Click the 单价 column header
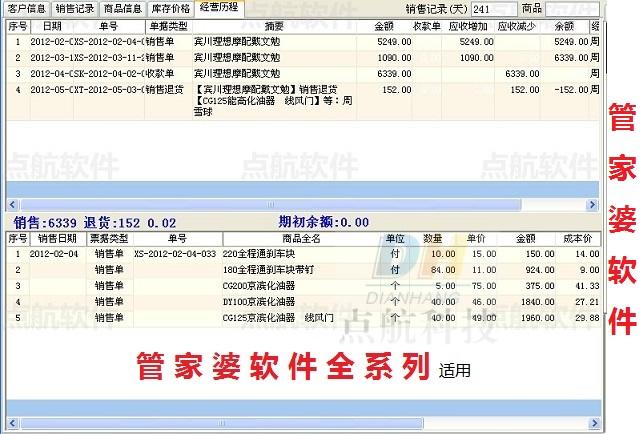 [x=476, y=239]
